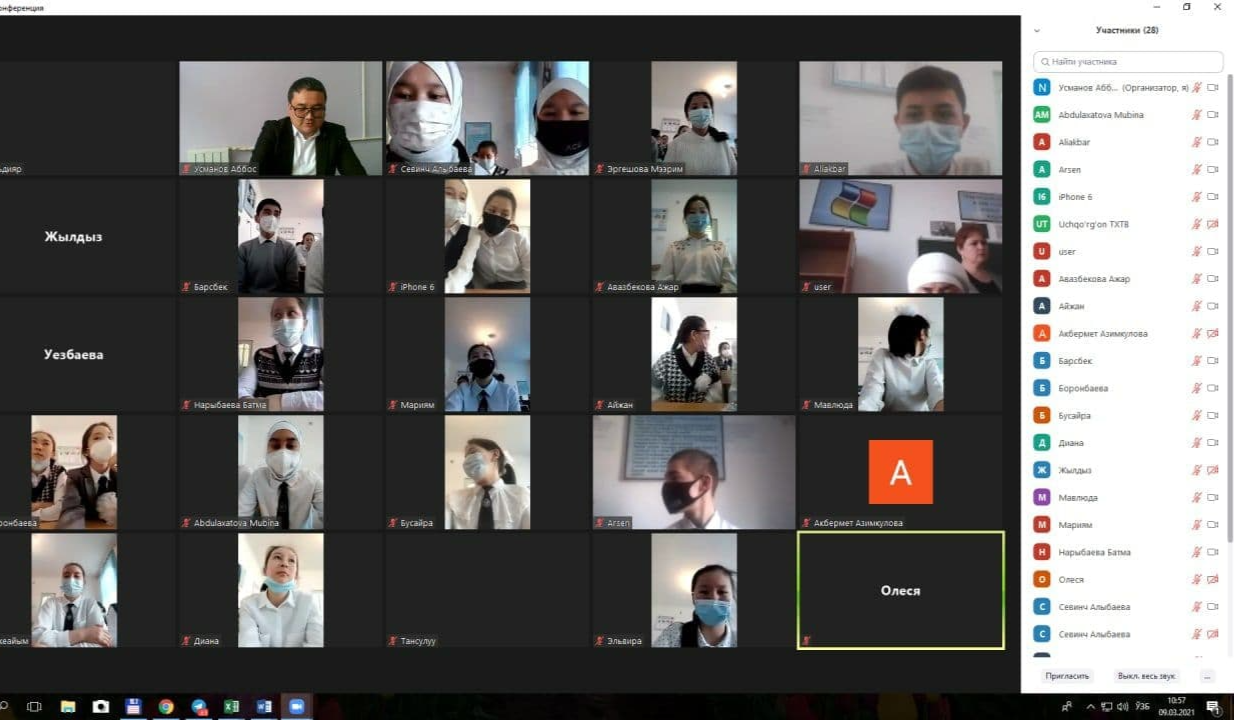The height and width of the screenshot is (720, 1234).
Task: Click the Пригласить button
Action: coord(1067,676)
